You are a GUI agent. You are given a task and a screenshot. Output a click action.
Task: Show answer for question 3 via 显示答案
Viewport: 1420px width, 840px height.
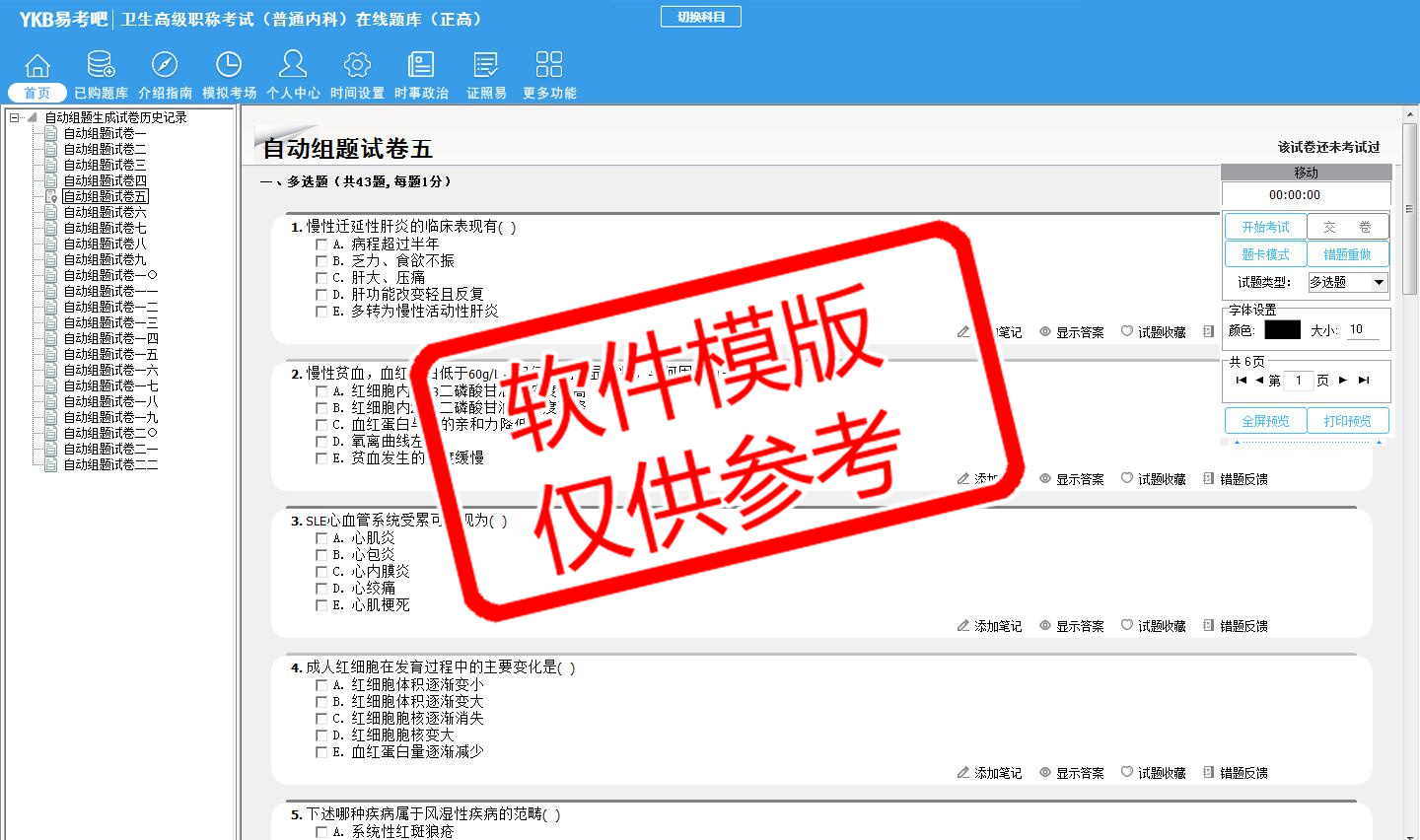pos(1072,626)
